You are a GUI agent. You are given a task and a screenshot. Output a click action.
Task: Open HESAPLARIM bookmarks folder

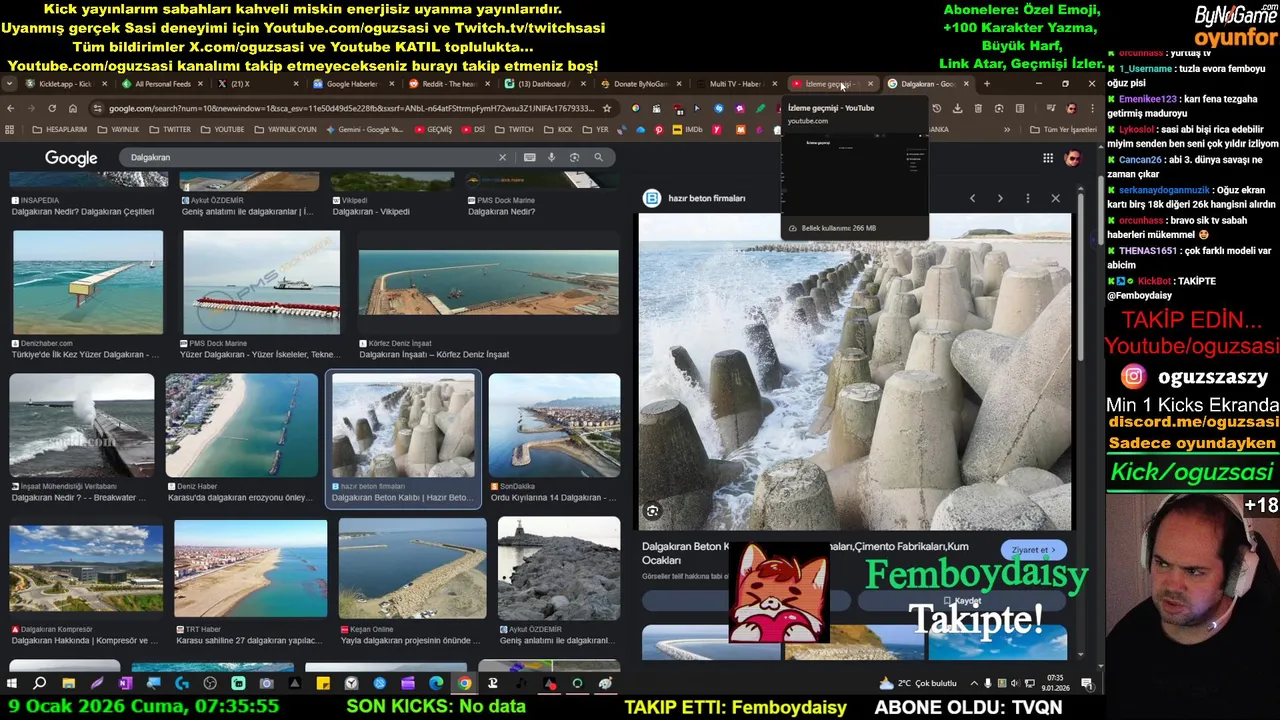point(59,129)
